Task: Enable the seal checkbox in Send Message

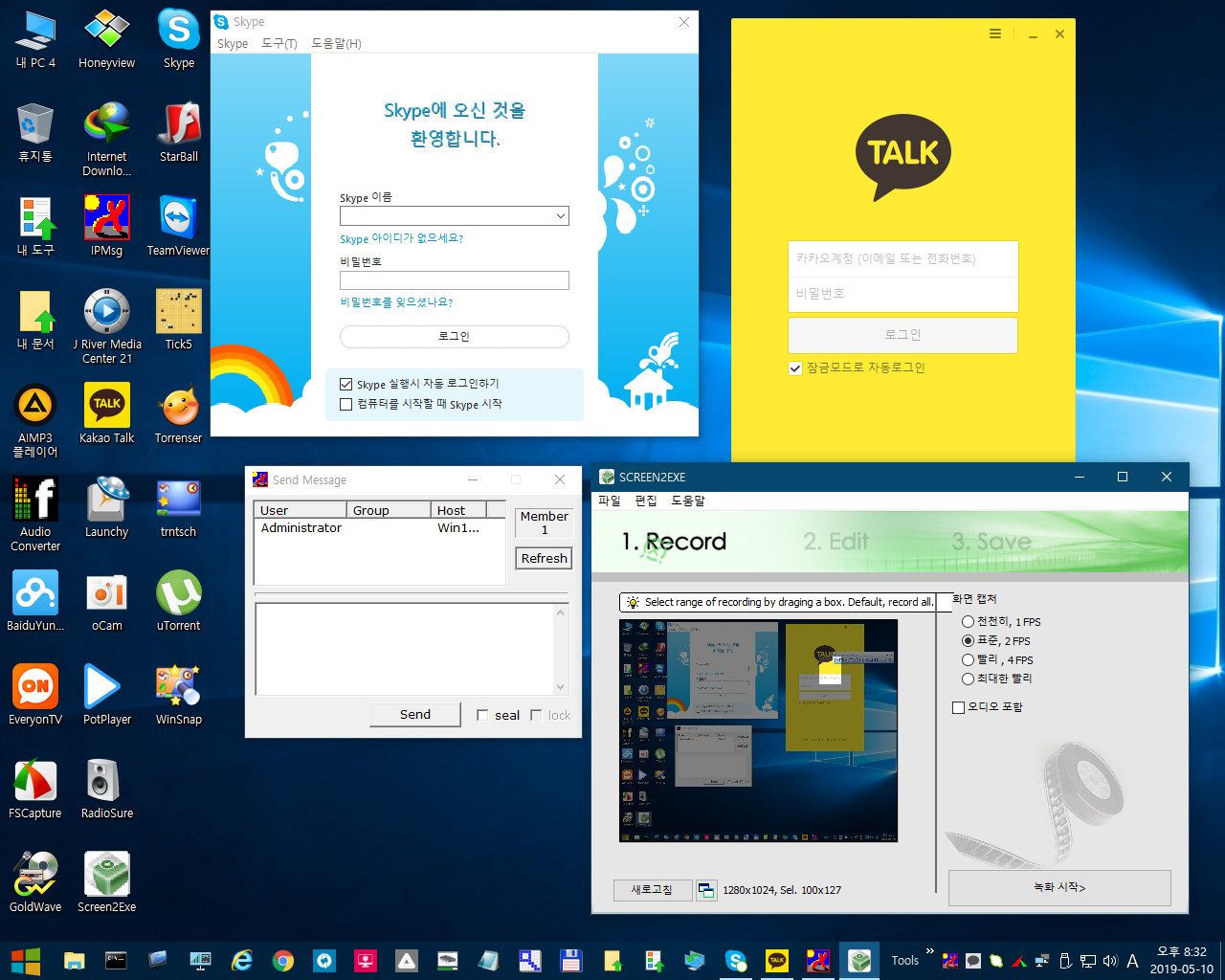Action: pyautogui.click(x=482, y=715)
